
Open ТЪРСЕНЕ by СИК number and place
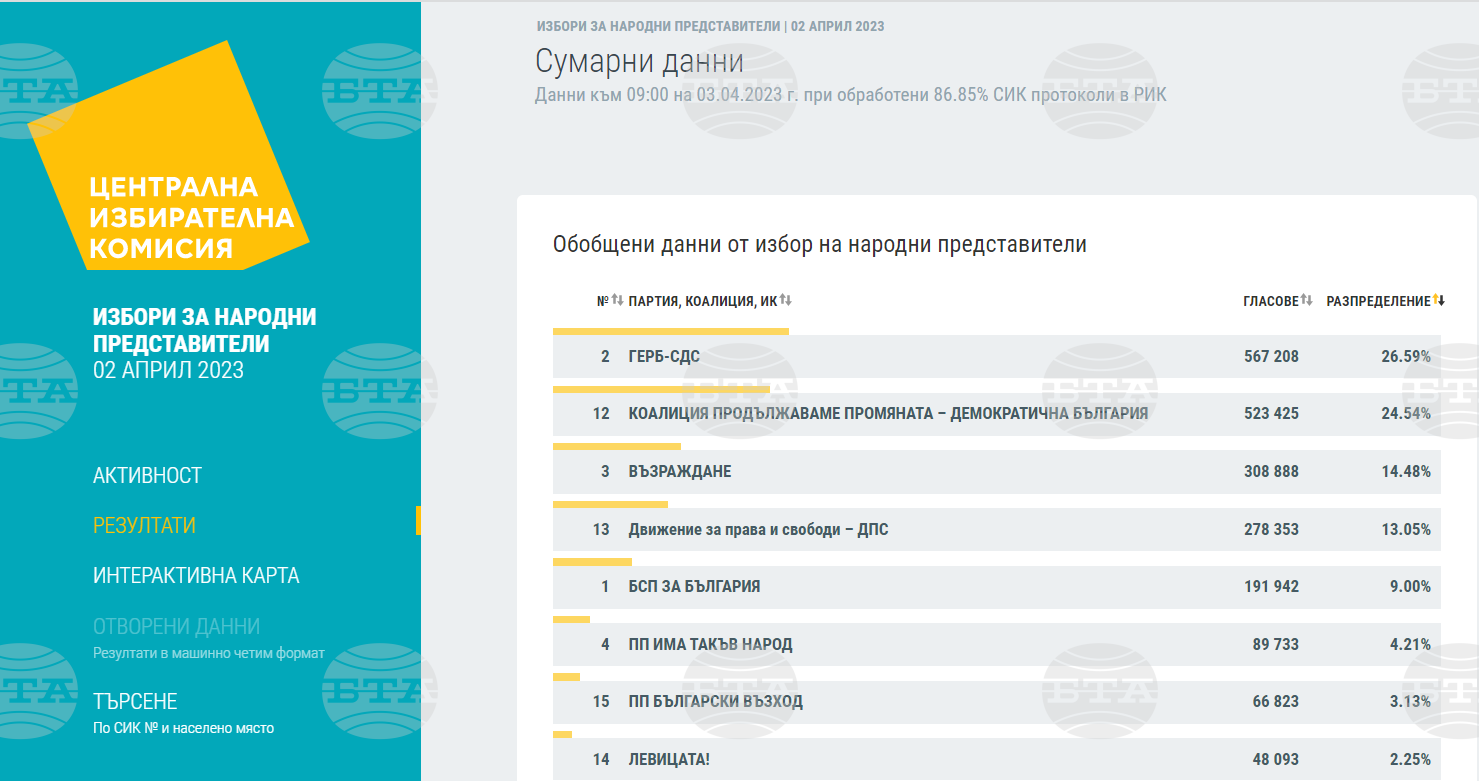pyautogui.click(x=135, y=702)
